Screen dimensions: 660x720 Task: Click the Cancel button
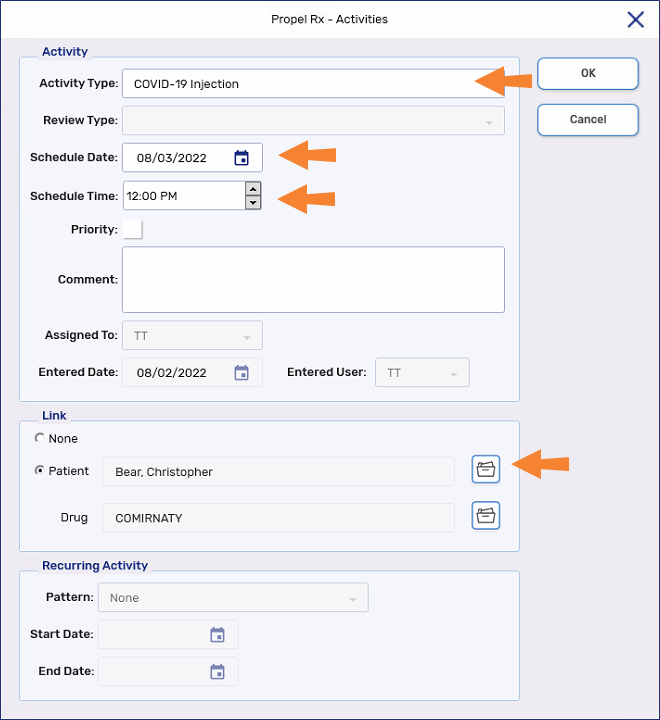tap(587, 120)
